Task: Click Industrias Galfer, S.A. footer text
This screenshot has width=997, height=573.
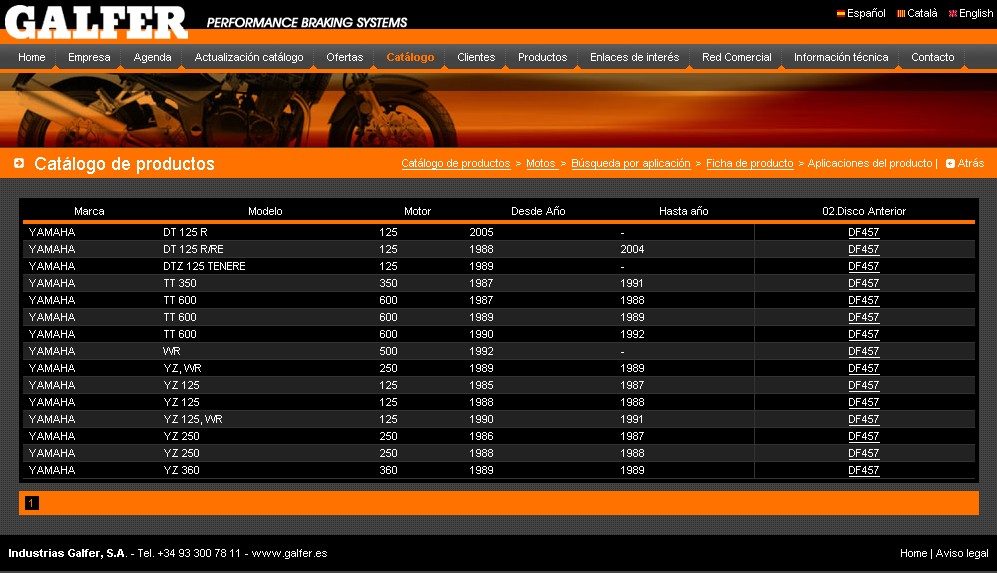Action: click(x=67, y=553)
